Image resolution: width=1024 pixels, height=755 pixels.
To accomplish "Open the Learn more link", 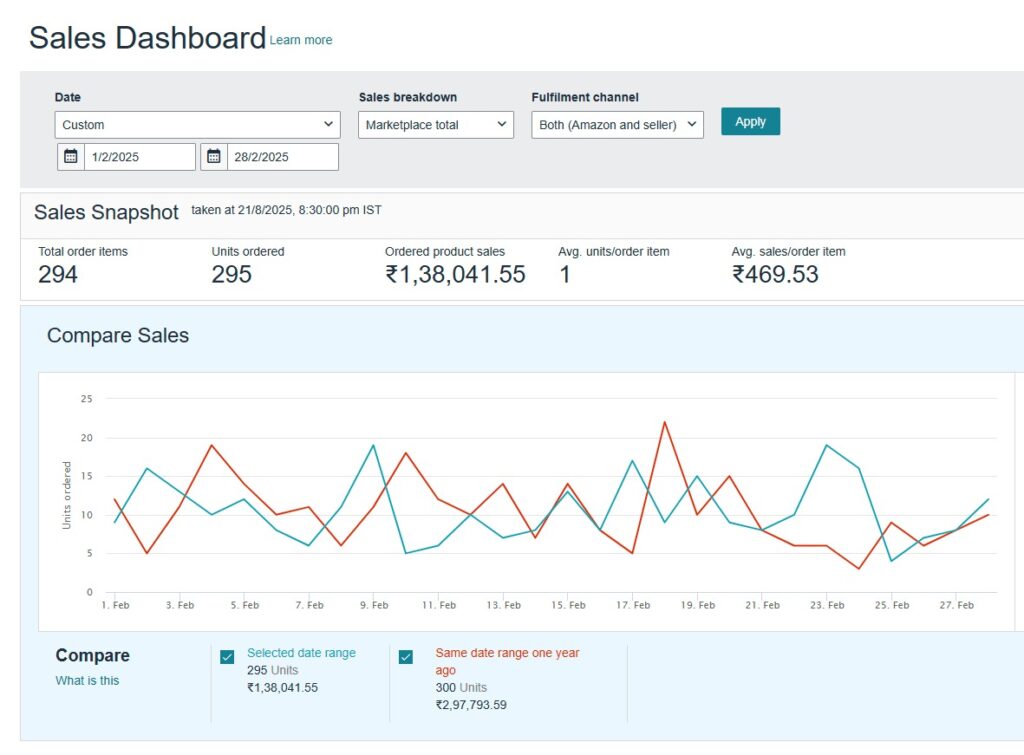I will (x=301, y=40).
